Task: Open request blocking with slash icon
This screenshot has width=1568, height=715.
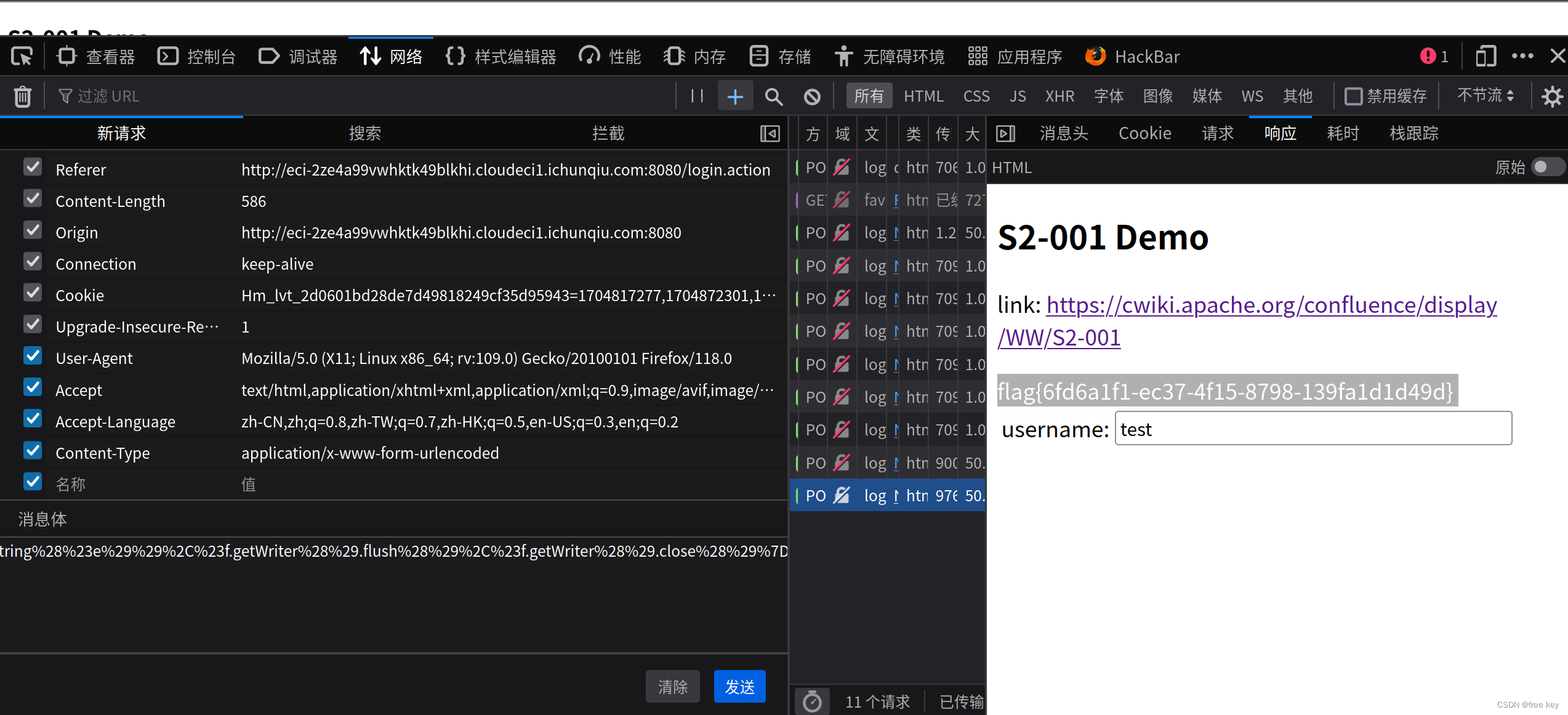Action: pos(813,96)
